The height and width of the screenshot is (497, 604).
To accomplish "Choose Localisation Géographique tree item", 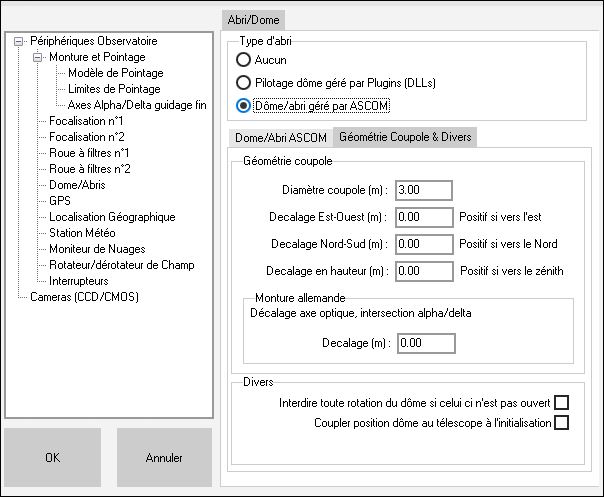I will [x=112, y=217].
